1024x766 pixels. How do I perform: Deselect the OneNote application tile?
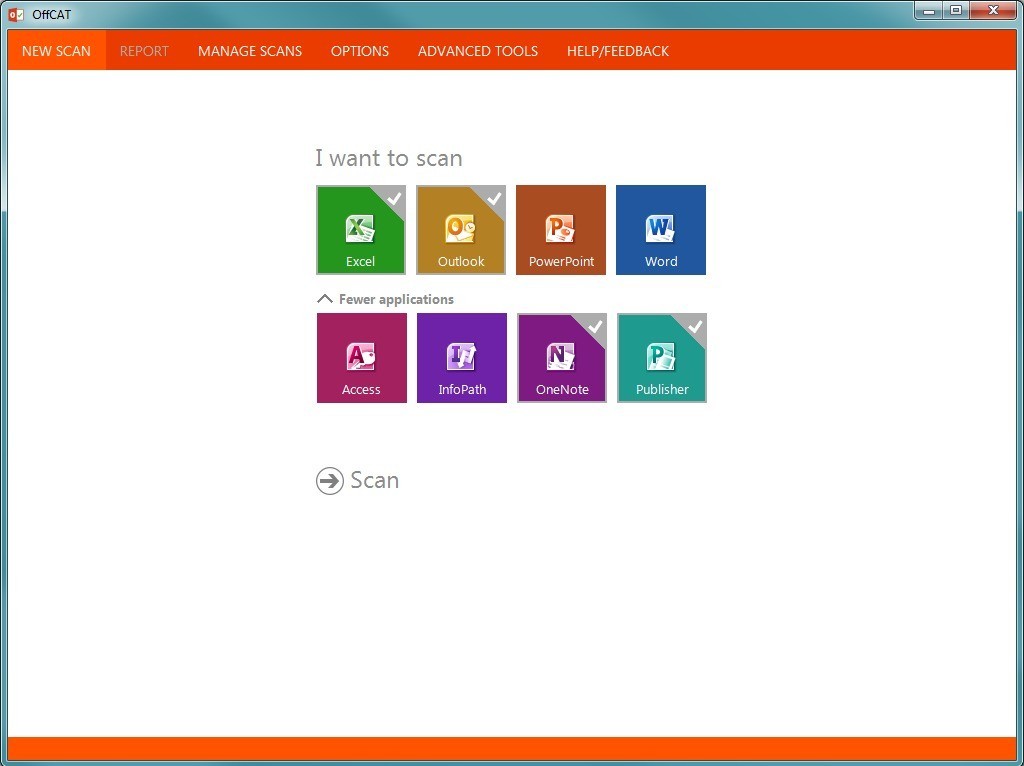562,358
